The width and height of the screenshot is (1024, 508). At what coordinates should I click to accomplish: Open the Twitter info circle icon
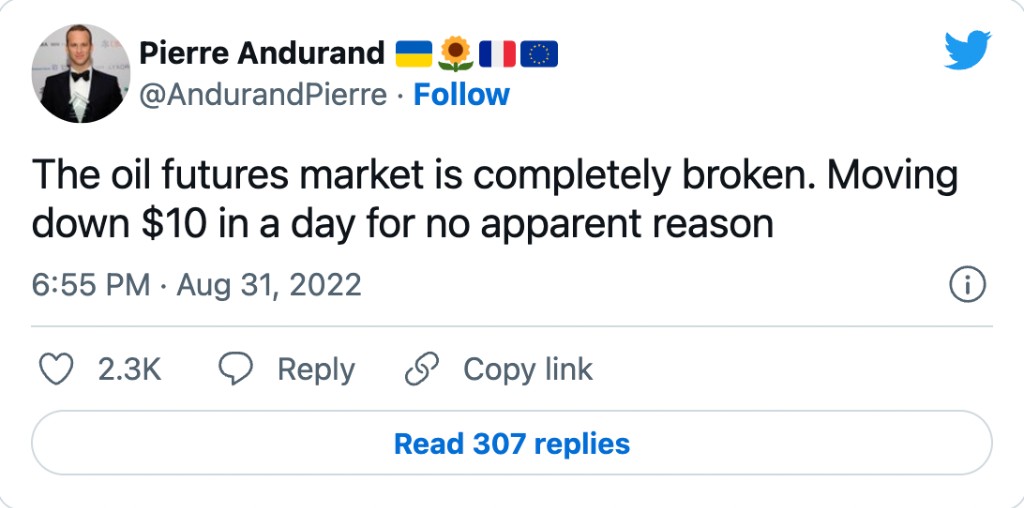pos(967,286)
